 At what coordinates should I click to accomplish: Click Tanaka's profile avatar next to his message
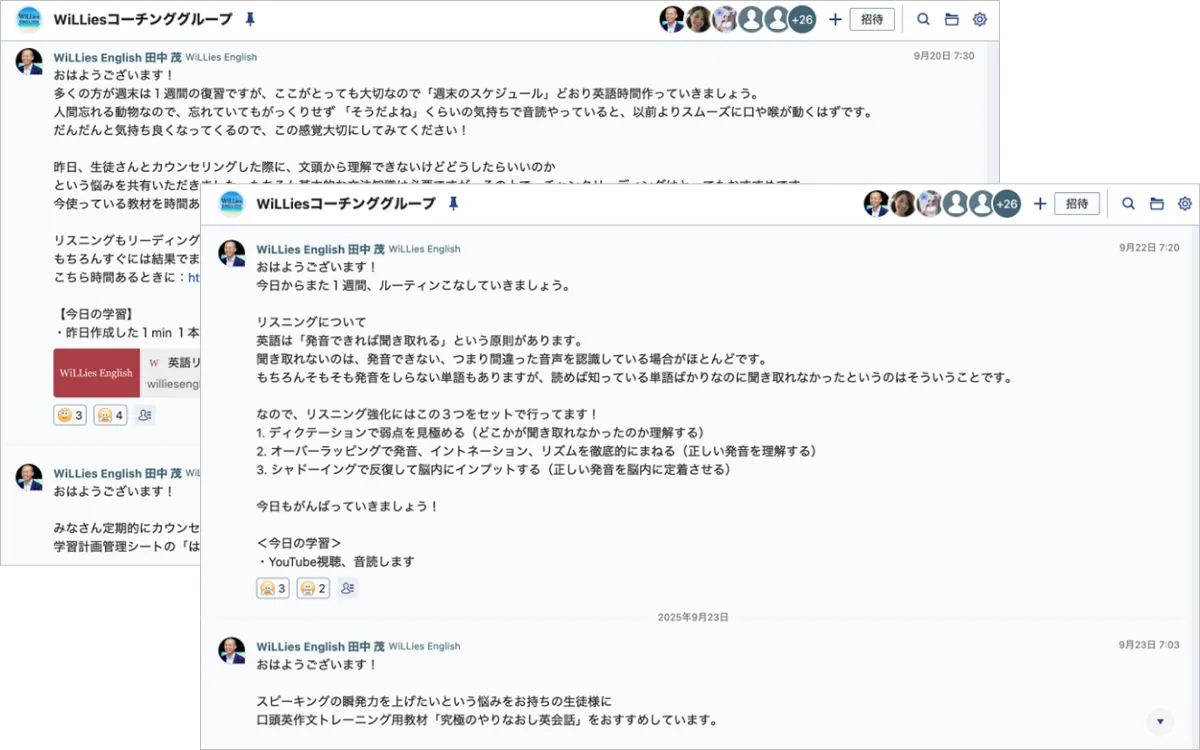pos(231,252)
